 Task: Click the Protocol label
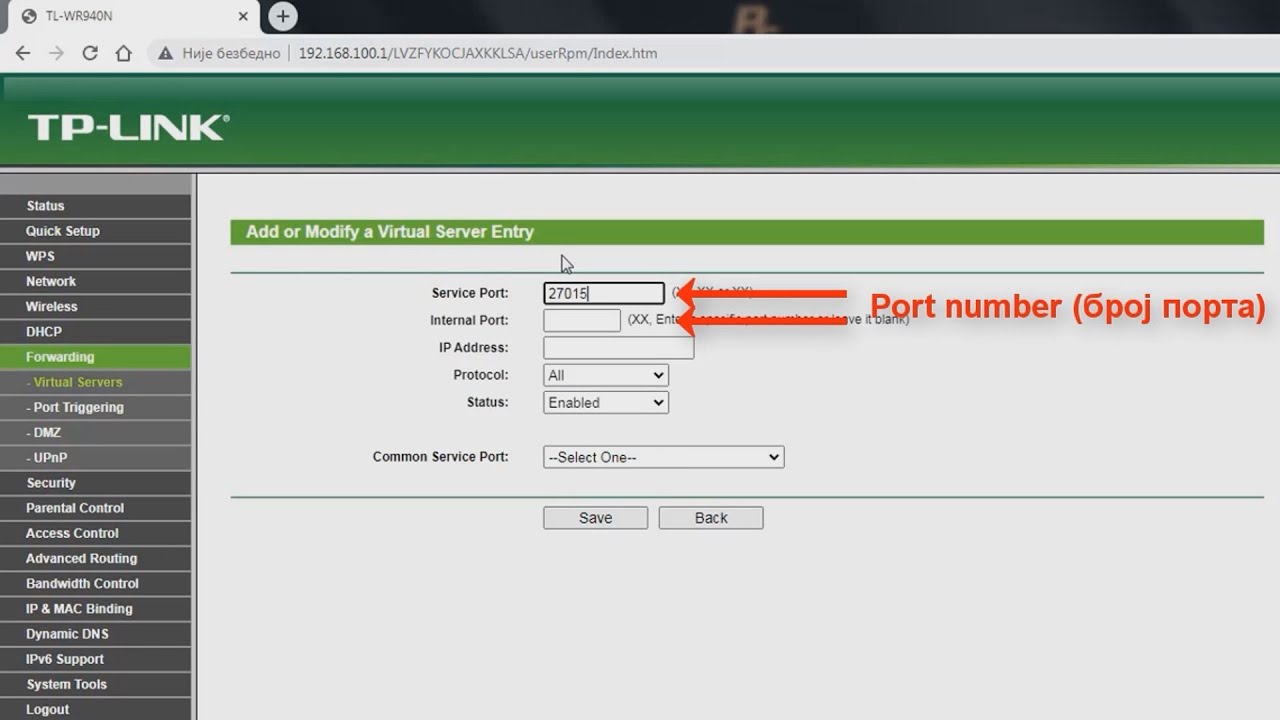(x=481, y=375)
